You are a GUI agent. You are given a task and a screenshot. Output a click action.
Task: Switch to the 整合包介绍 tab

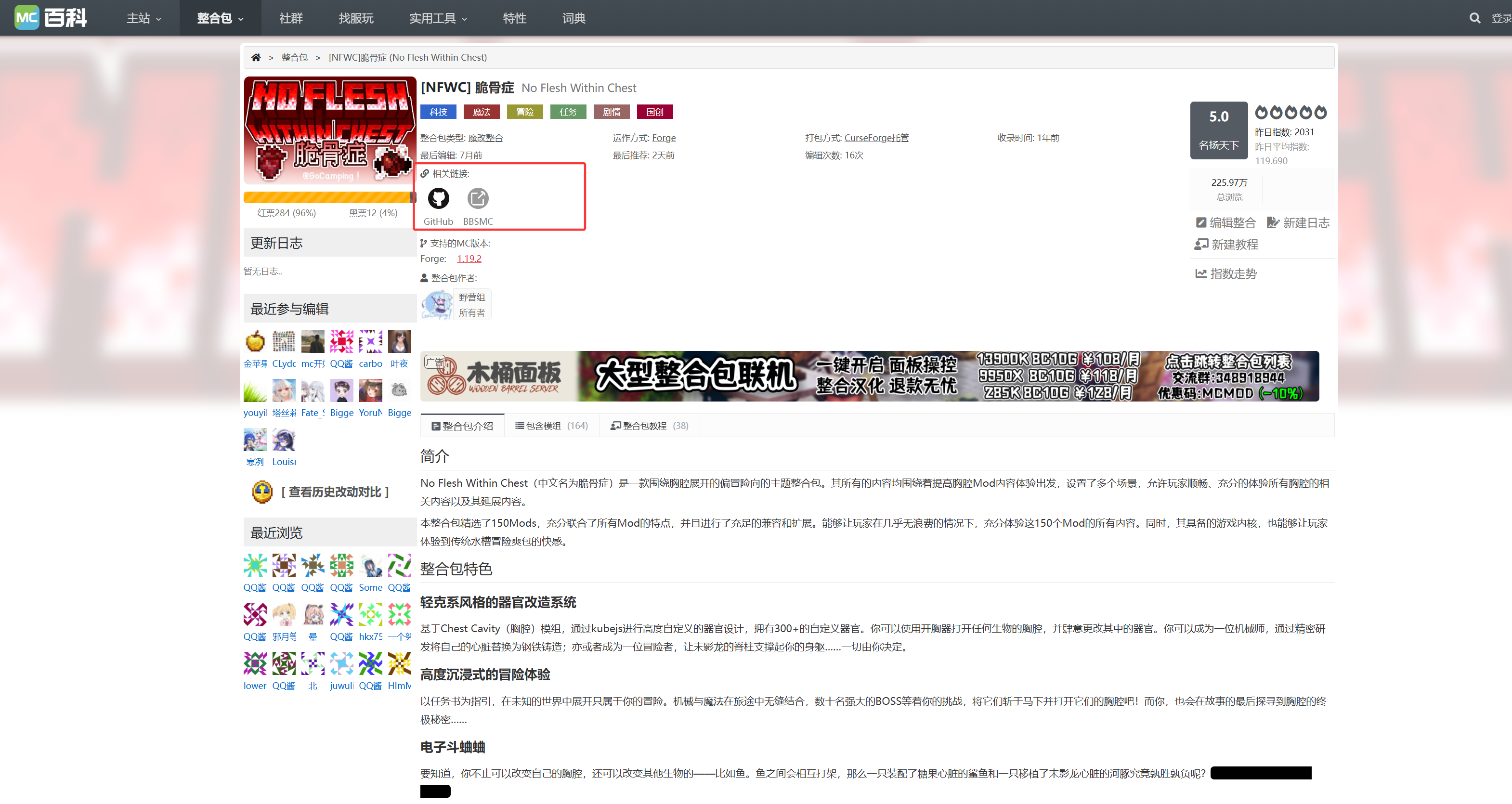463,426
